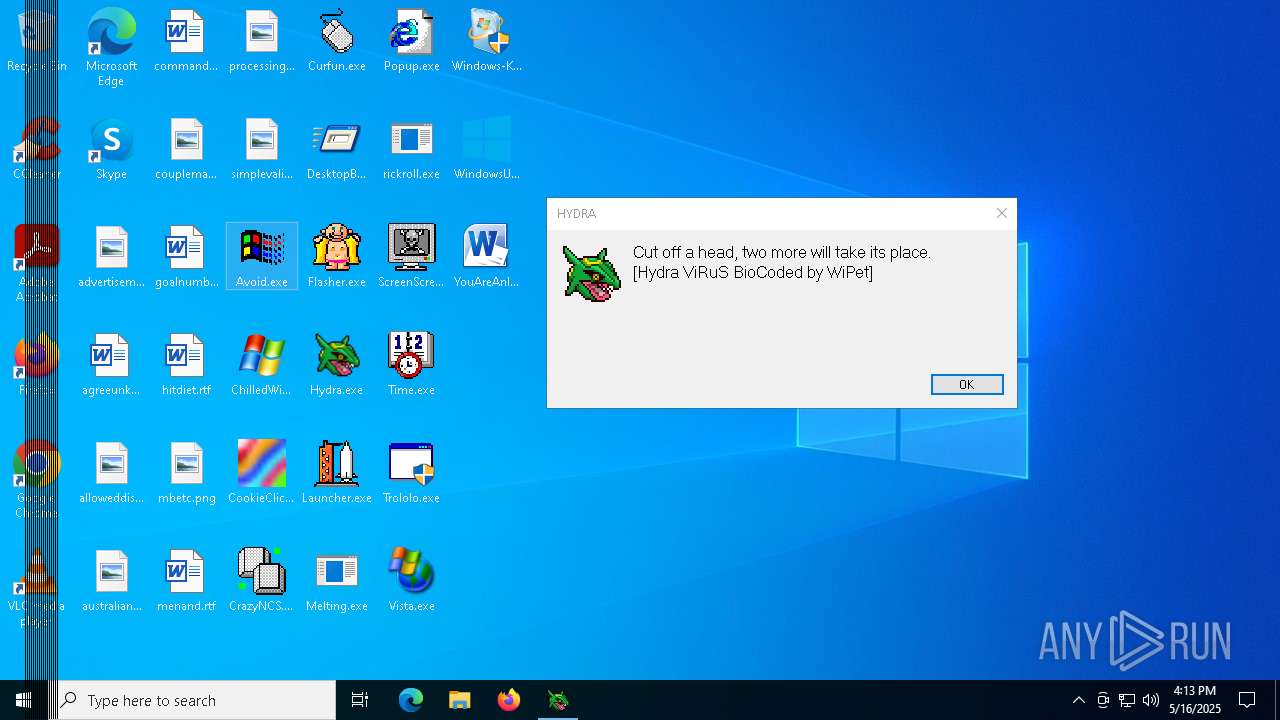The height and width of the screenshot is (720, 1280).
Task: Select the Flasher.exe desktop icon
Action: pos(337,257)
